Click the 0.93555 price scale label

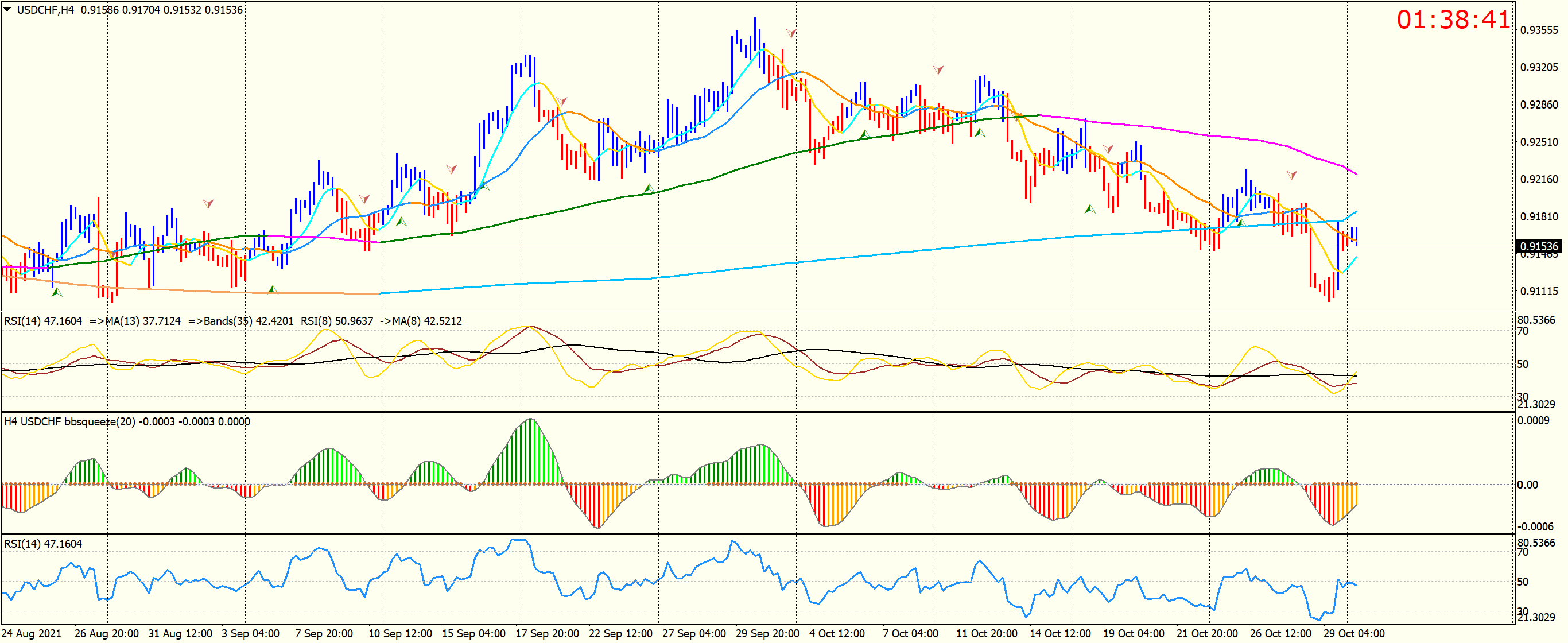[x=1539, y=30]
